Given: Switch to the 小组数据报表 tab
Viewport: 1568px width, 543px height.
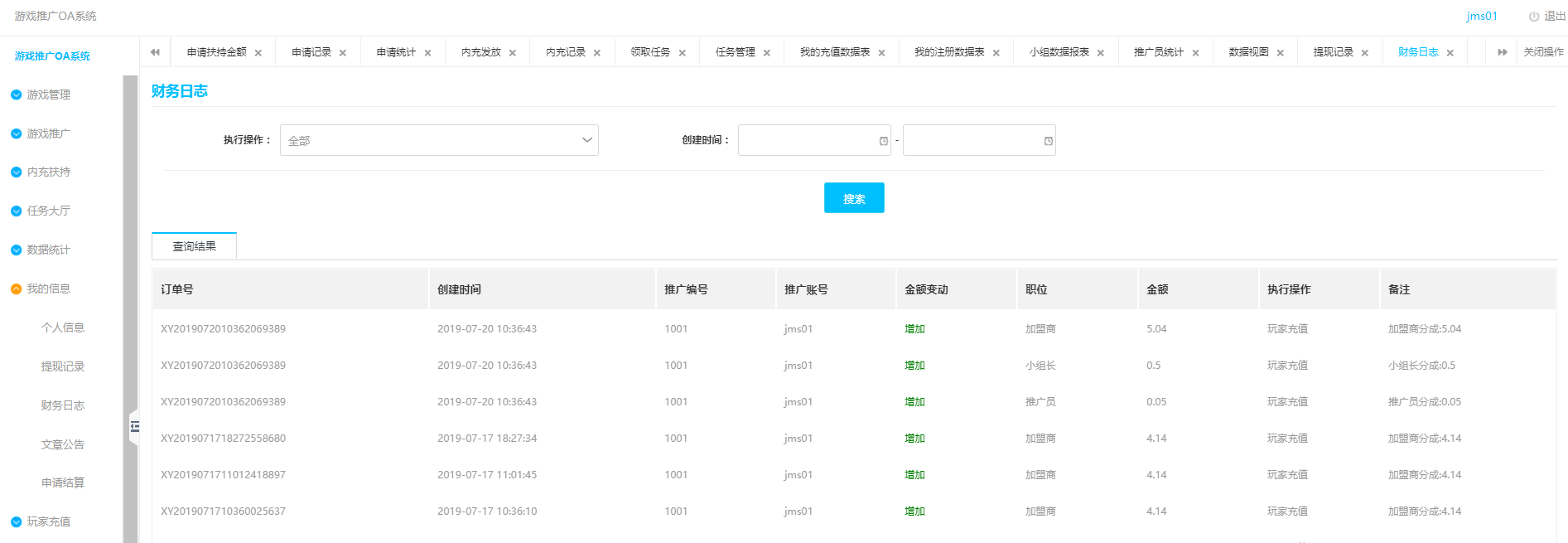Looking at the screenshot, I should click(1059, 52).
